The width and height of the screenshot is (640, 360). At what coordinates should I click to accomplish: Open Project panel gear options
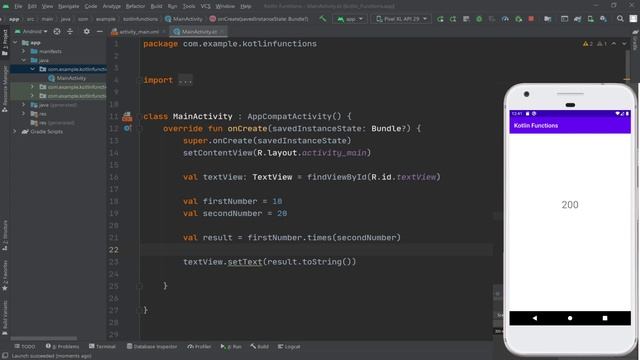[87, 31]
